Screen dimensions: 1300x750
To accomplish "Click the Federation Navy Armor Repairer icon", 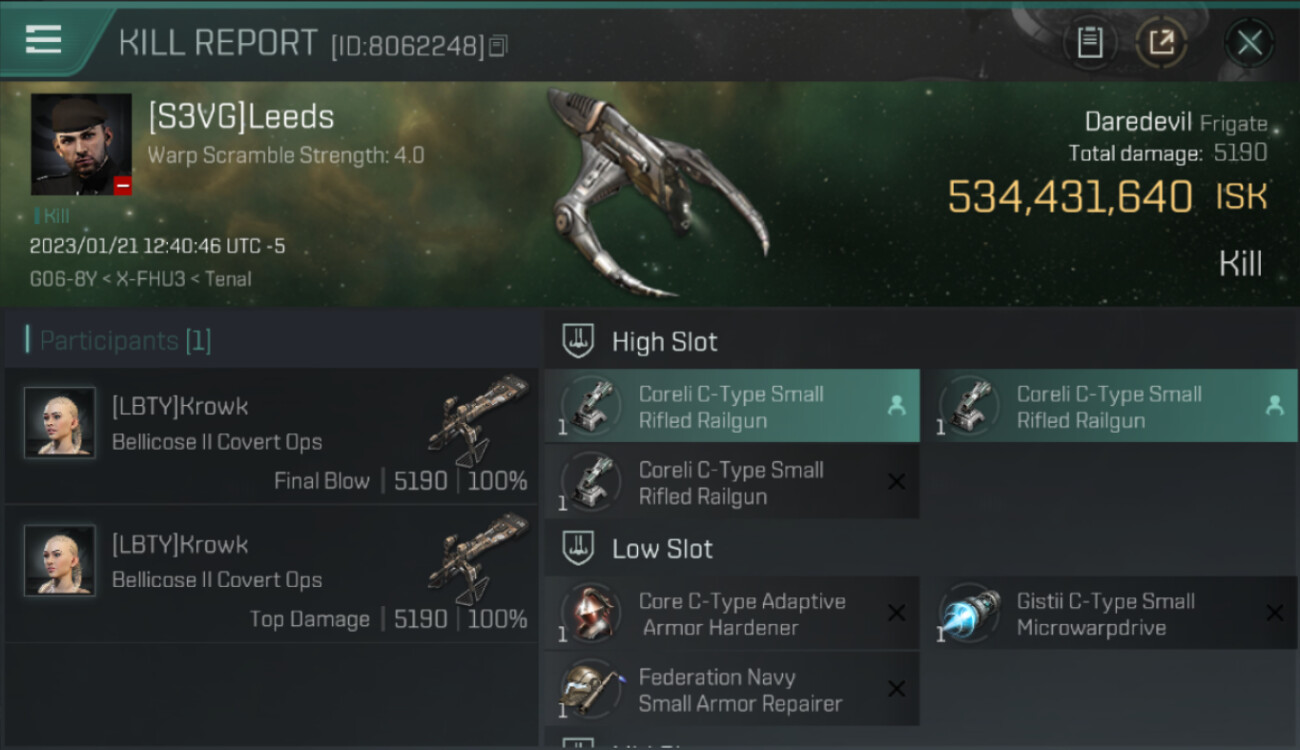I will tap(591, 690).
